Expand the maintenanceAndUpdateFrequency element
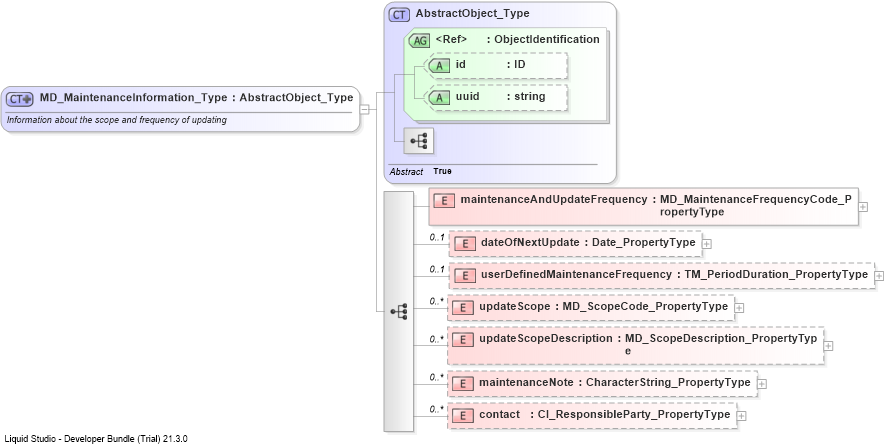 point(863,207)
